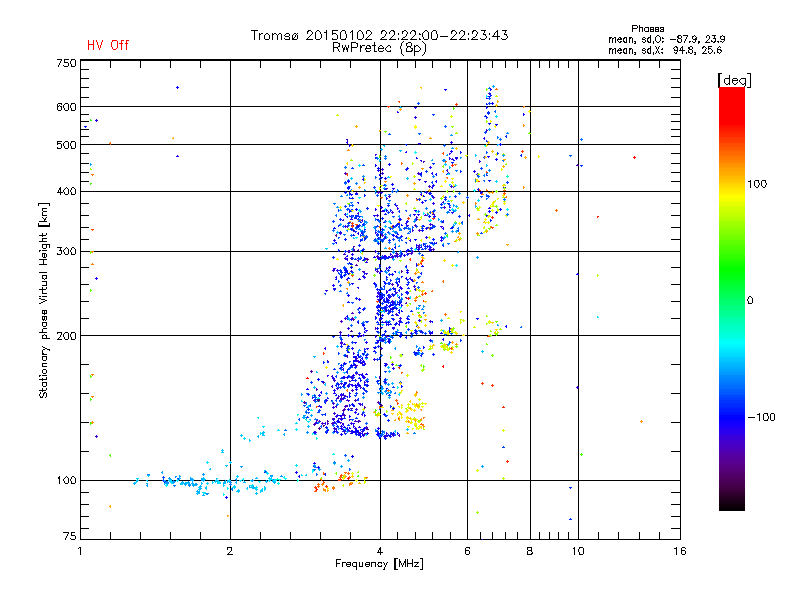The width and height of the screenshot is (800, 600).
Task: Select the plot title 'Tromsø 20150102 22:22:00-22:23:43'
Action: point(380,35)
